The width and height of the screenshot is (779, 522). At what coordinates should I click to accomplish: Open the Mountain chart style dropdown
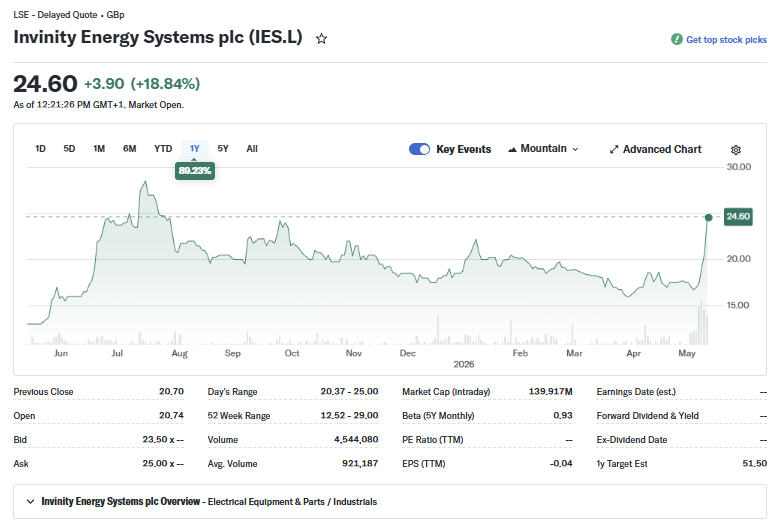(x=543, y=149)
